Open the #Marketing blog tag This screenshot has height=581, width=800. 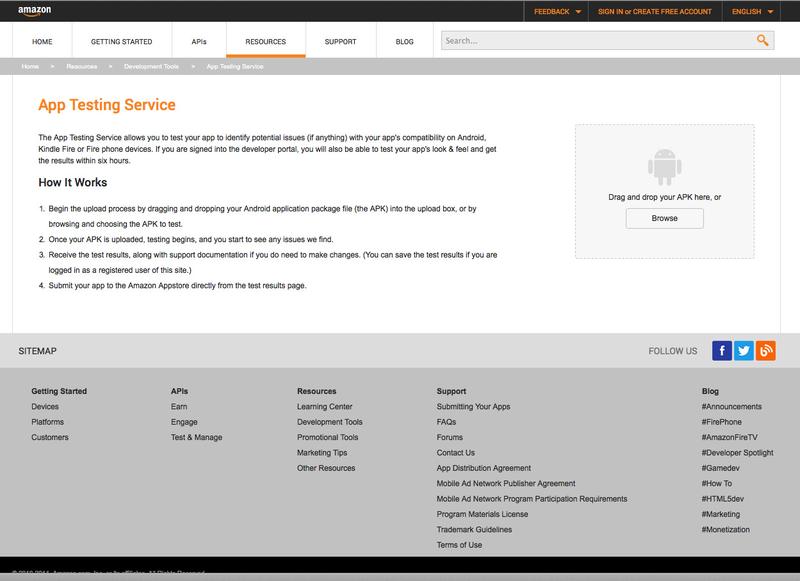tap(721, 514)
